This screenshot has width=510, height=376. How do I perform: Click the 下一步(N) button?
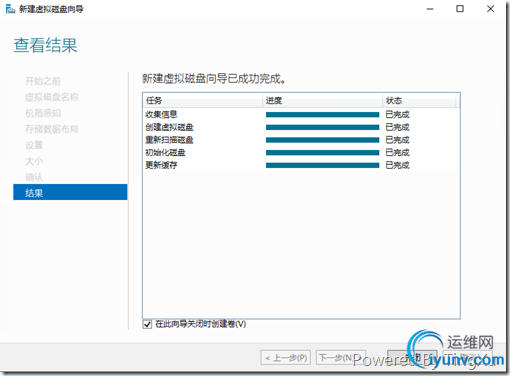click(341, 358)
